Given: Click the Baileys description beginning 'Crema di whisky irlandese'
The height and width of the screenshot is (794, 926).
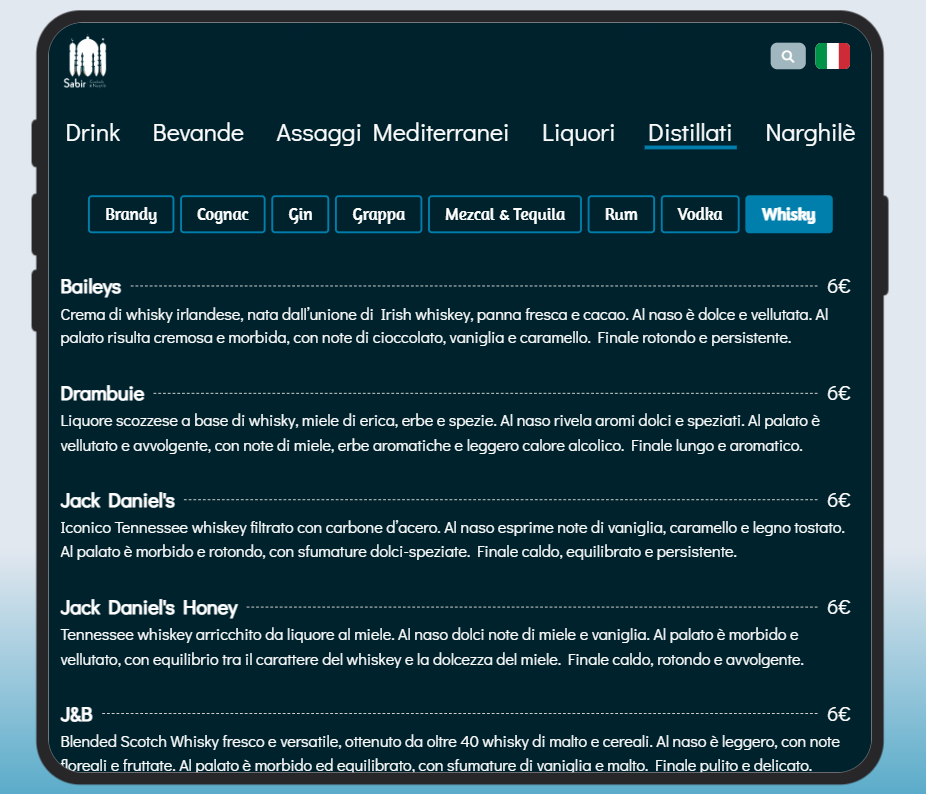Looking at the screenshot, I should 444,326.
